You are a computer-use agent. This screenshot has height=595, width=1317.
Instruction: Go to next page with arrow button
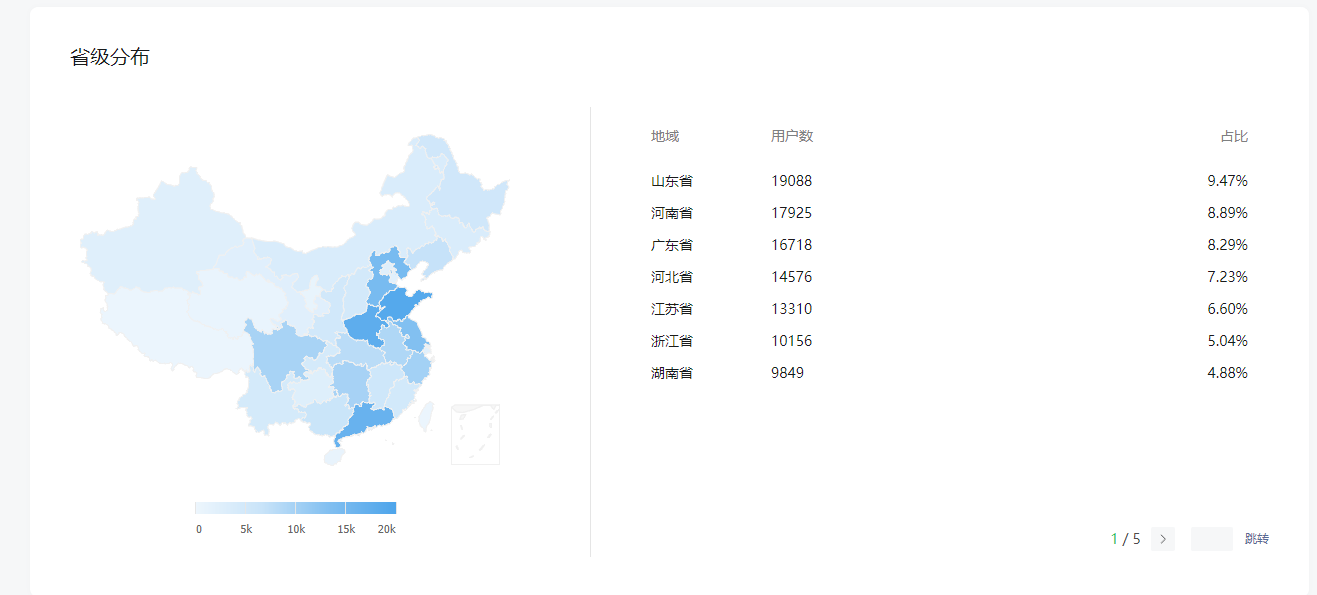(1162, 539)
